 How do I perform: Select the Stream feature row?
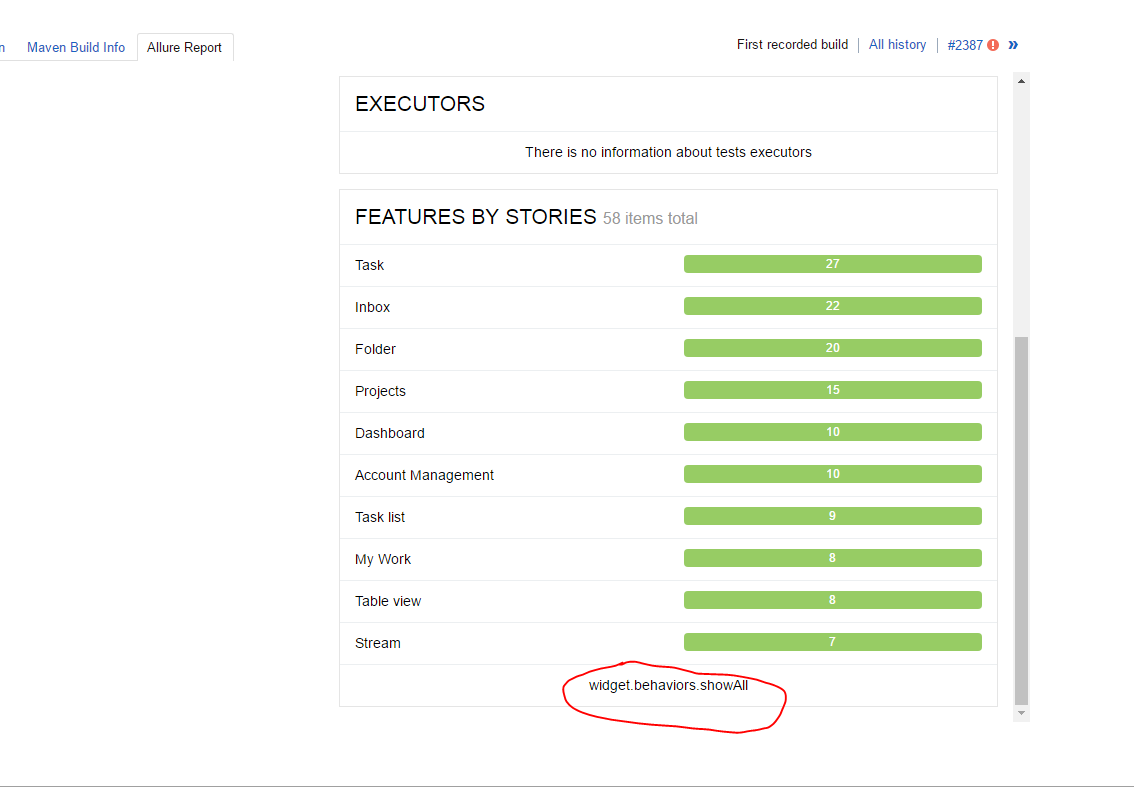pos(377,642)
